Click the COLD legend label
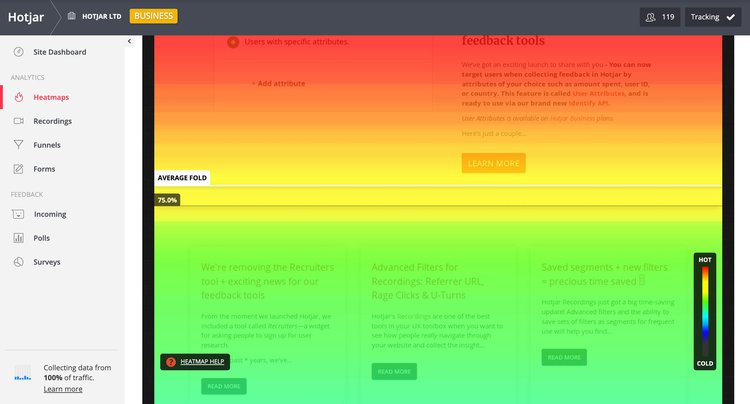The width and height of the screenshot is (750, 404). (x=705, y=363)
